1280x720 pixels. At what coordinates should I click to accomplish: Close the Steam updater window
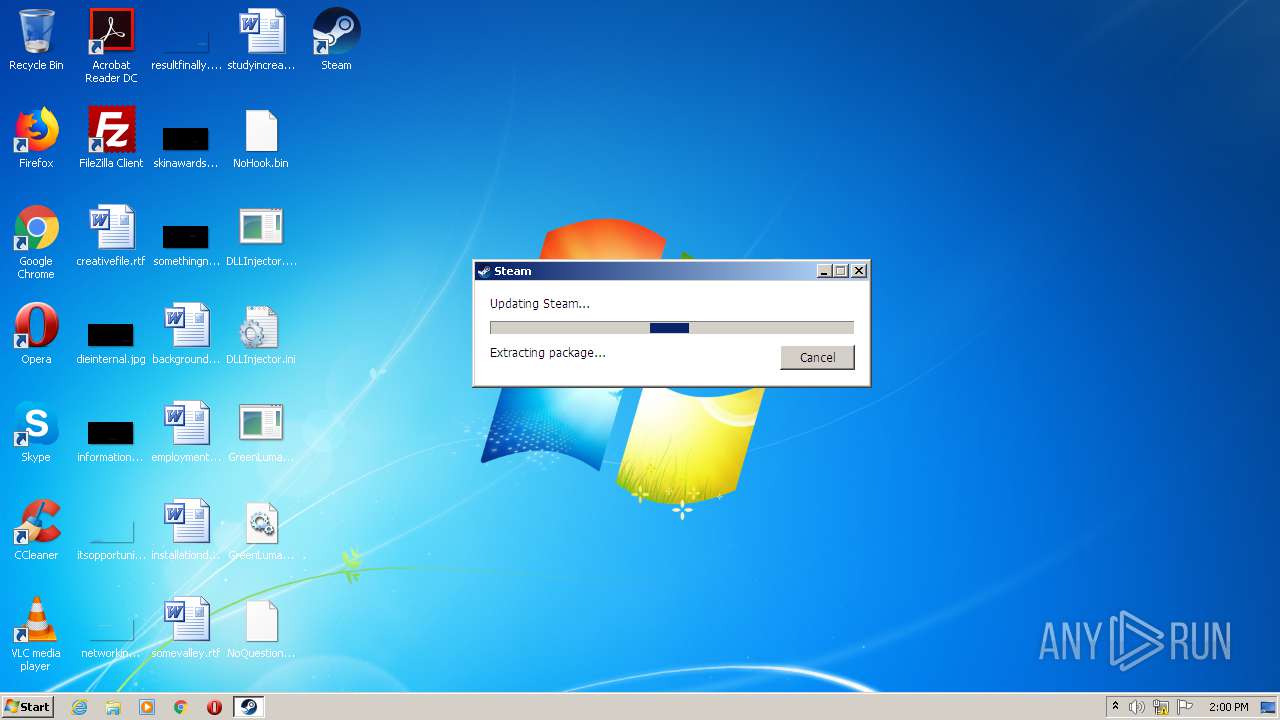859,271
